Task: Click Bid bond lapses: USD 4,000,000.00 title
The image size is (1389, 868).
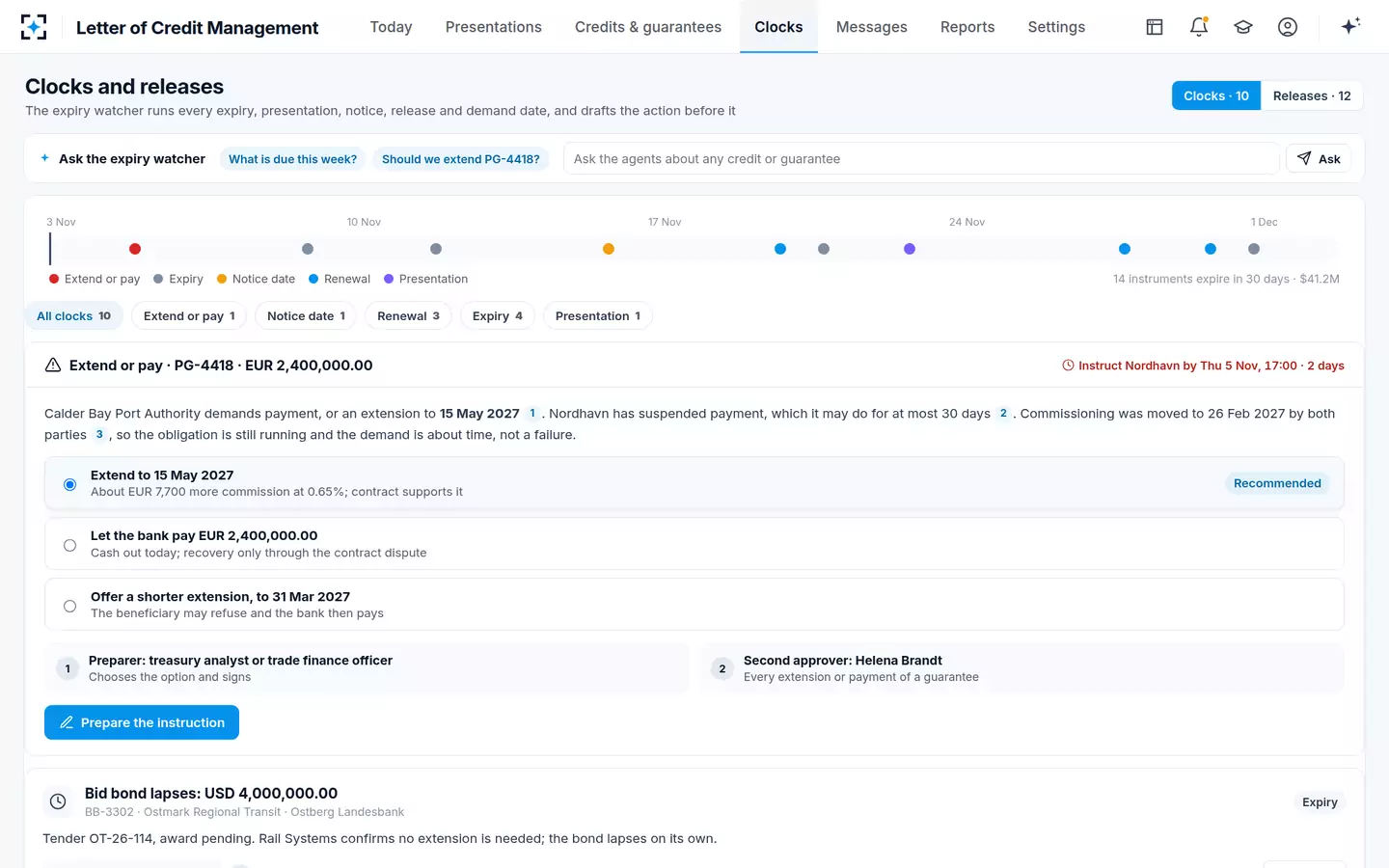Action: 211,794
